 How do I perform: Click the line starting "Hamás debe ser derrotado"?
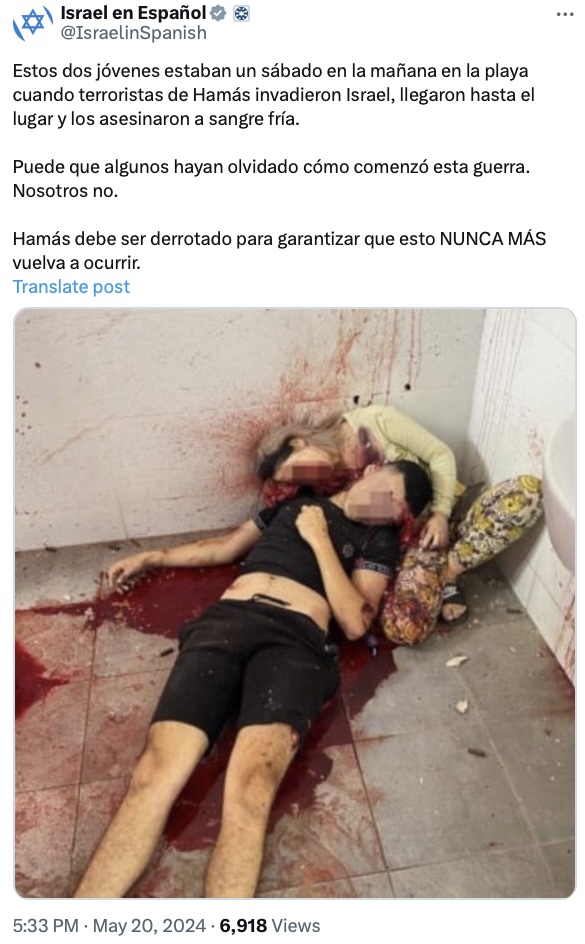click(279, 239)
